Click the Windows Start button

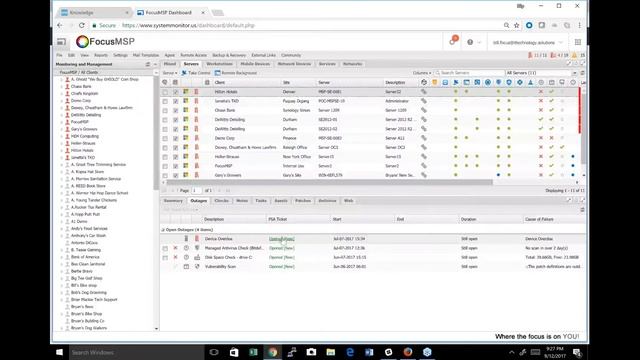[x=60, y=352]
